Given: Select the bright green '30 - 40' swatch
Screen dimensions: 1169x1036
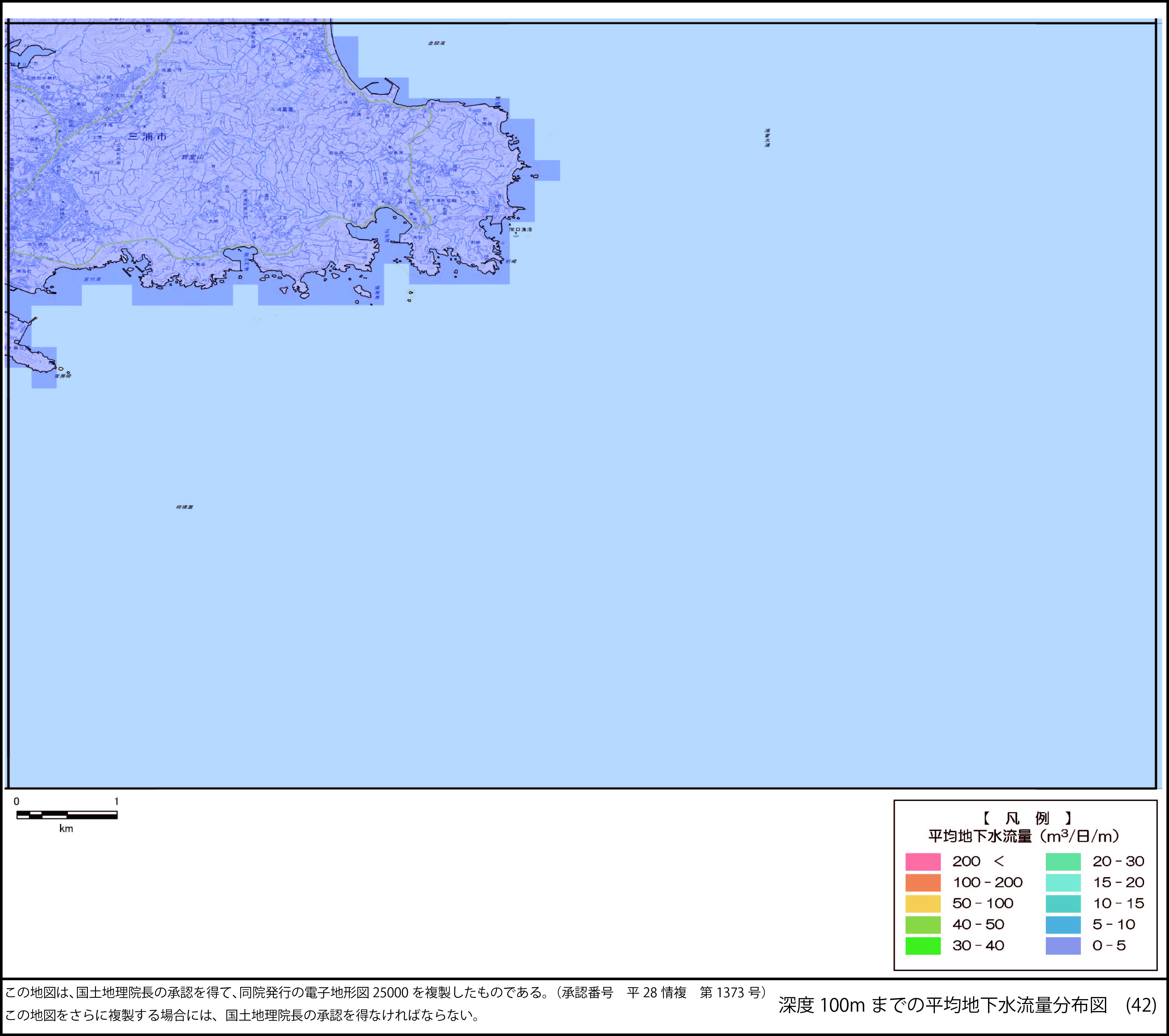Looking at the screenshot, I should pos(922,946).
